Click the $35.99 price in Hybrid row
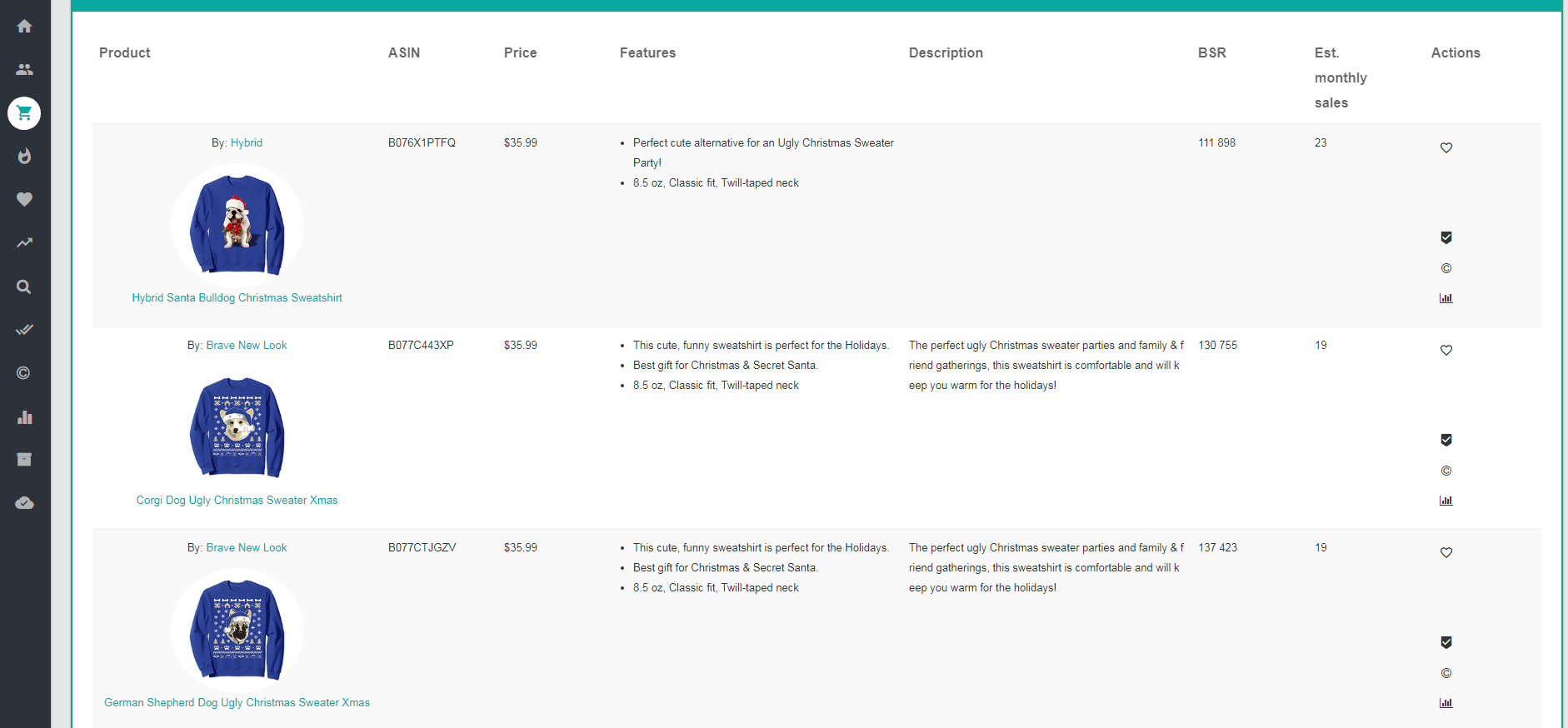Image resolution: width=1568 pixels, height=728 pixels. [521, 142]
